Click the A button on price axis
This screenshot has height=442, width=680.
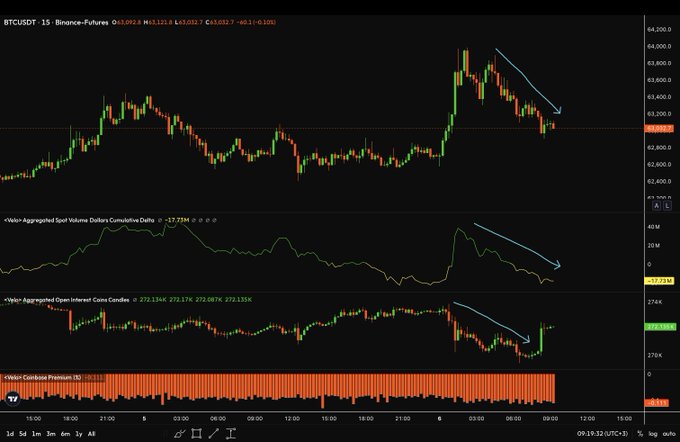(x=657, y=206)
